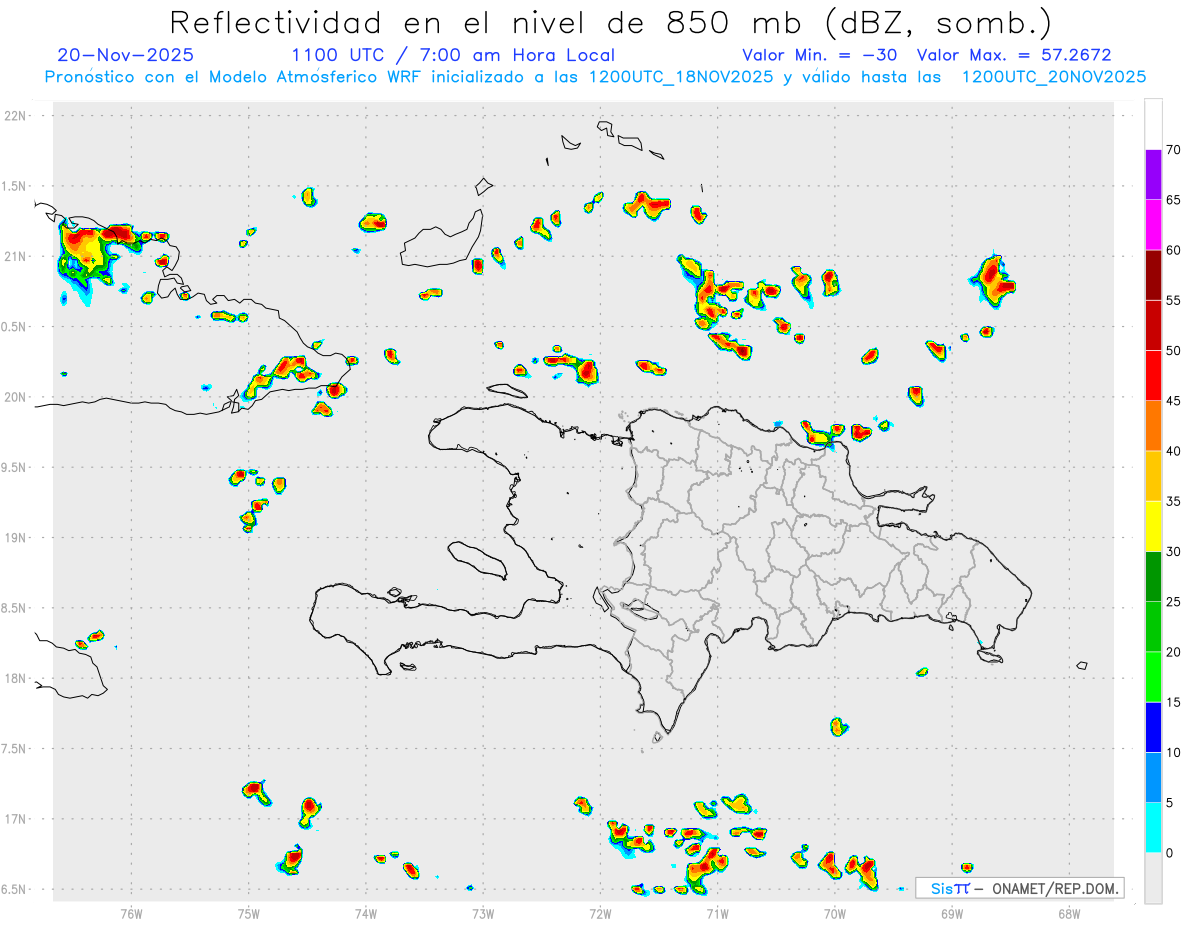Viewport: 1200px width, 927px height.
Task: Click the darker-red 50–55 dBZ legend band
Action: pyautogui.click(x=1153, y=325)
